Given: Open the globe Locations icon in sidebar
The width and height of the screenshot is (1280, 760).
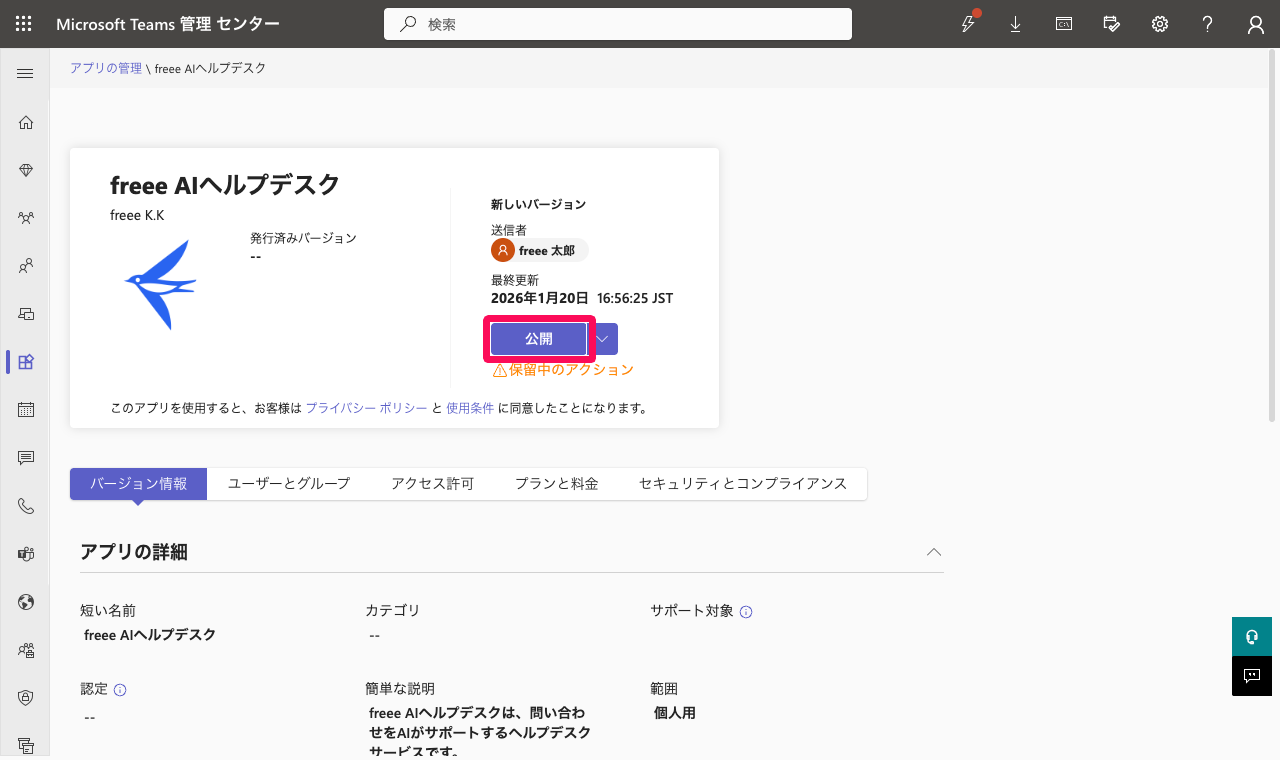Looking at the screenshot, I should tap(26, 602).
